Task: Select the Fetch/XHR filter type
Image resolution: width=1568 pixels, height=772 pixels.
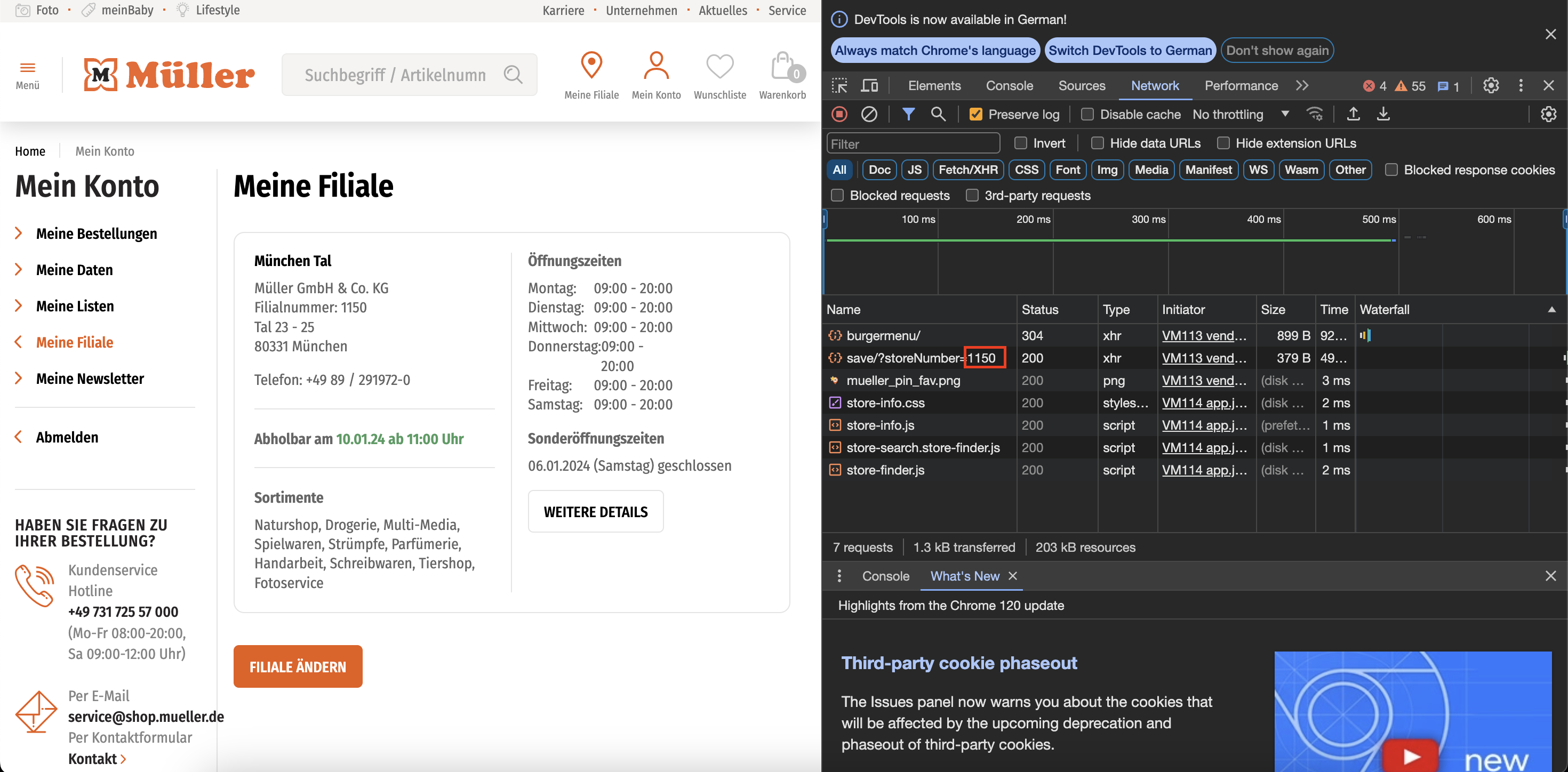Action: 968,170
